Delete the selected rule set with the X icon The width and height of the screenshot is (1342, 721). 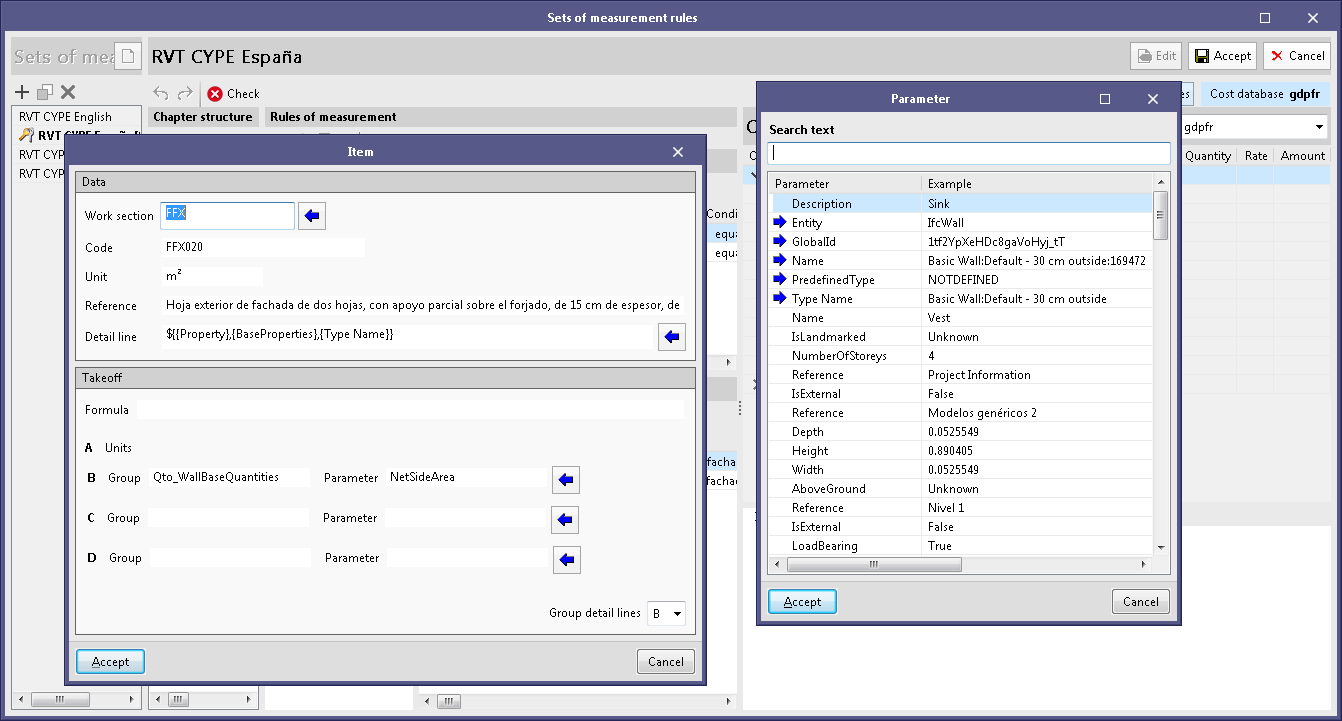(66, 91)
